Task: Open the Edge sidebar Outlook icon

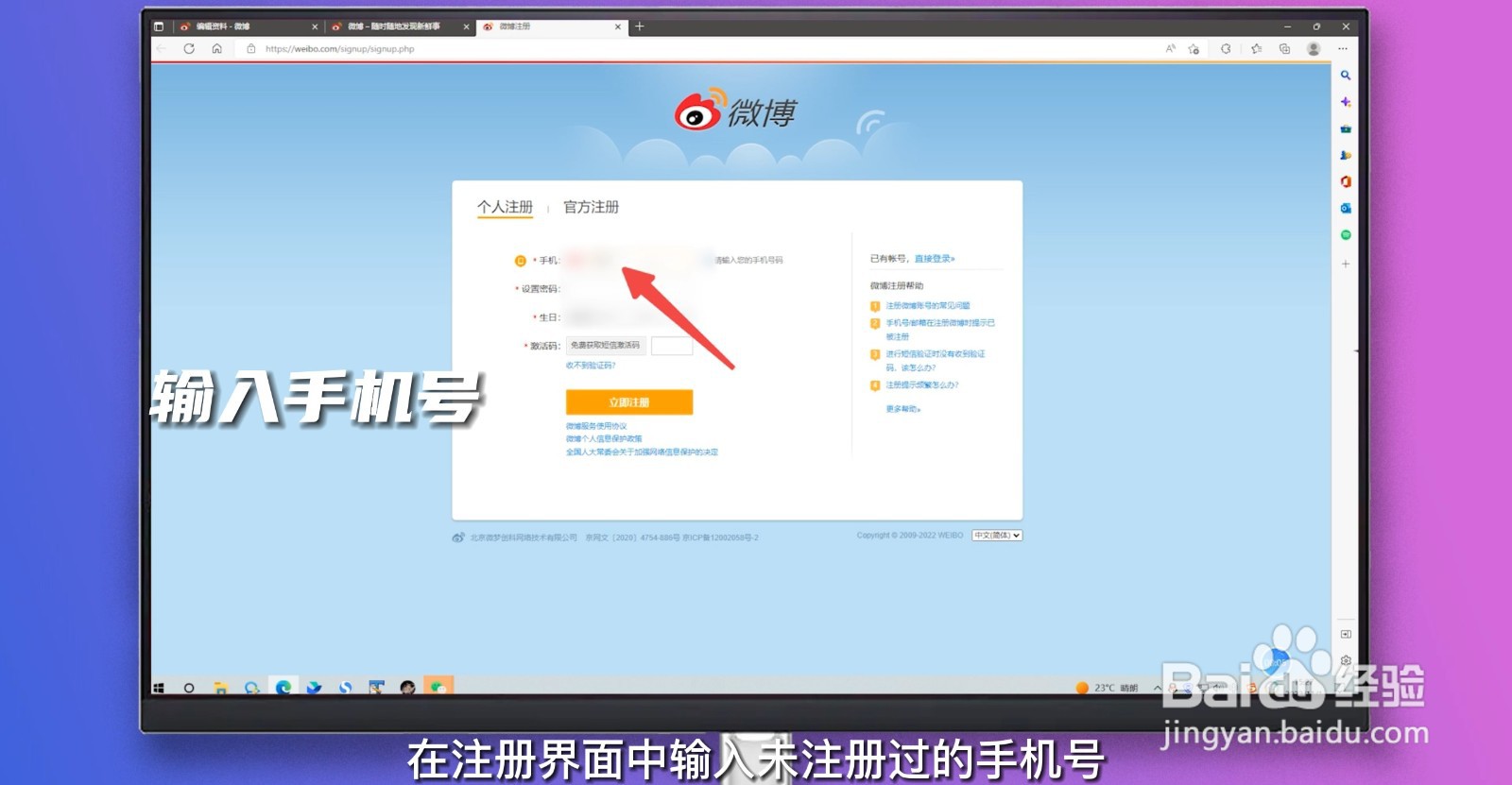Action: click(1346, 208)
